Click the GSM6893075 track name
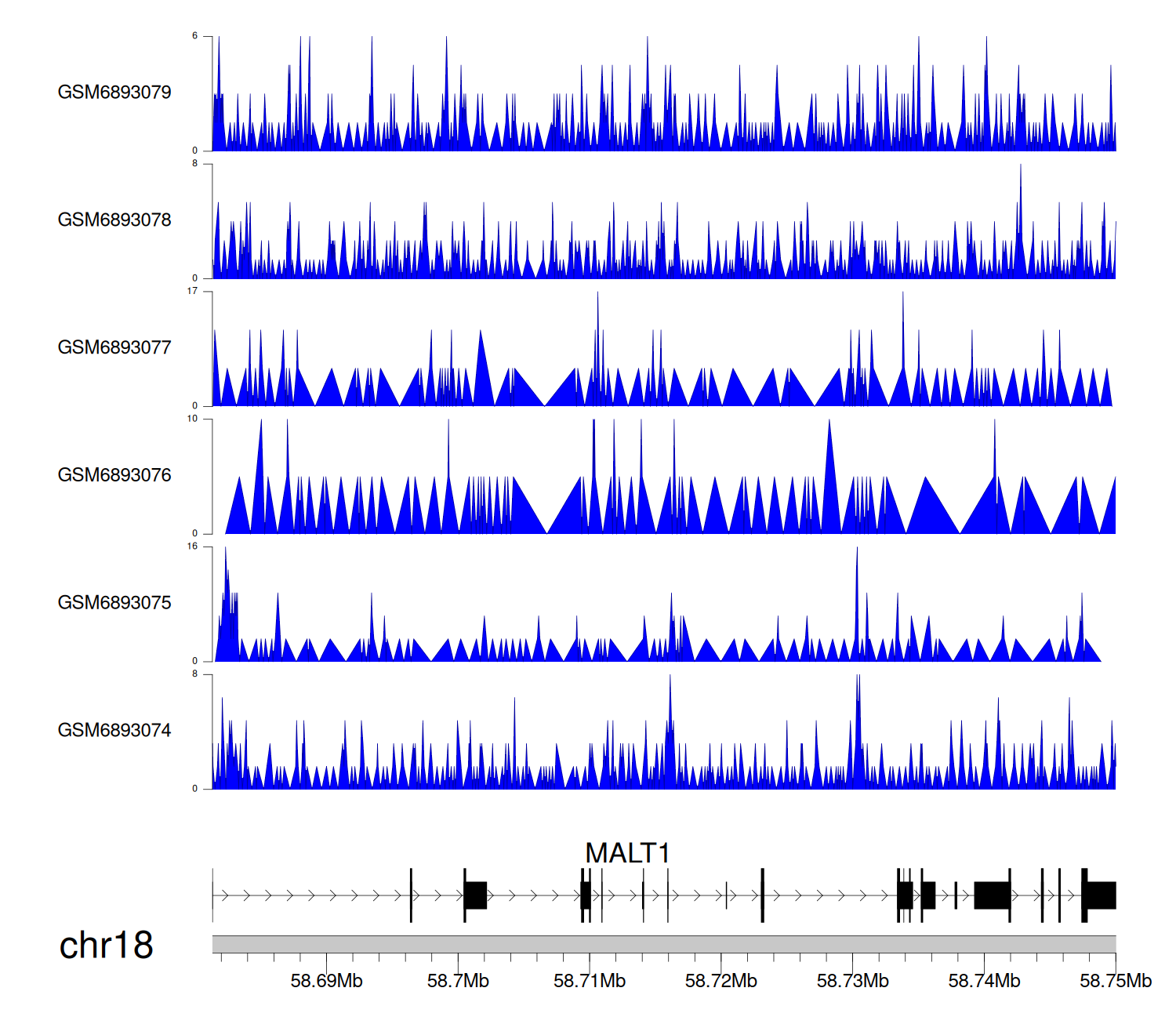Image resolution: width=1176 pixels, height=1035 pixels. point(114,603)
